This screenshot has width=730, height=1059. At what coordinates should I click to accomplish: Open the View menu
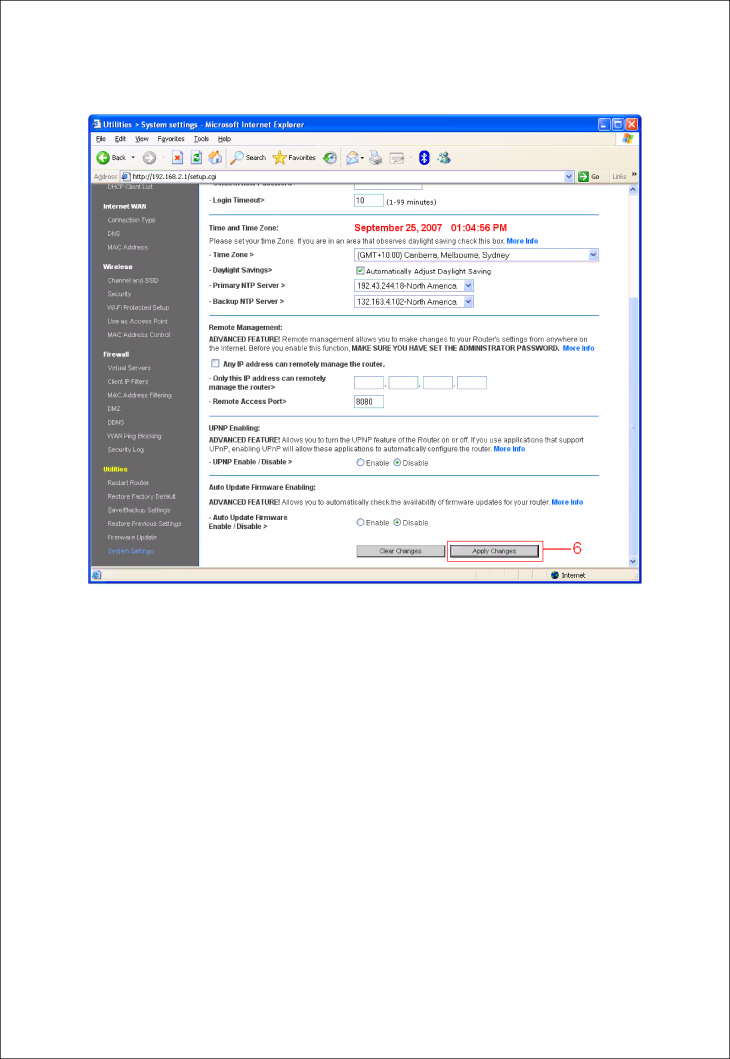[x=142, y=138]
